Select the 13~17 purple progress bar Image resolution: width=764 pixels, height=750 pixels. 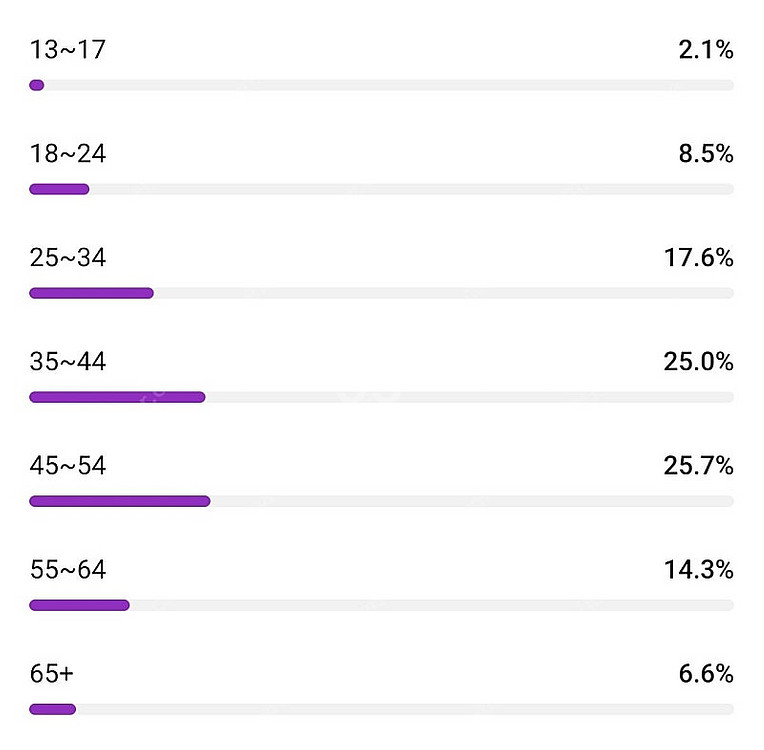(37, 85)
